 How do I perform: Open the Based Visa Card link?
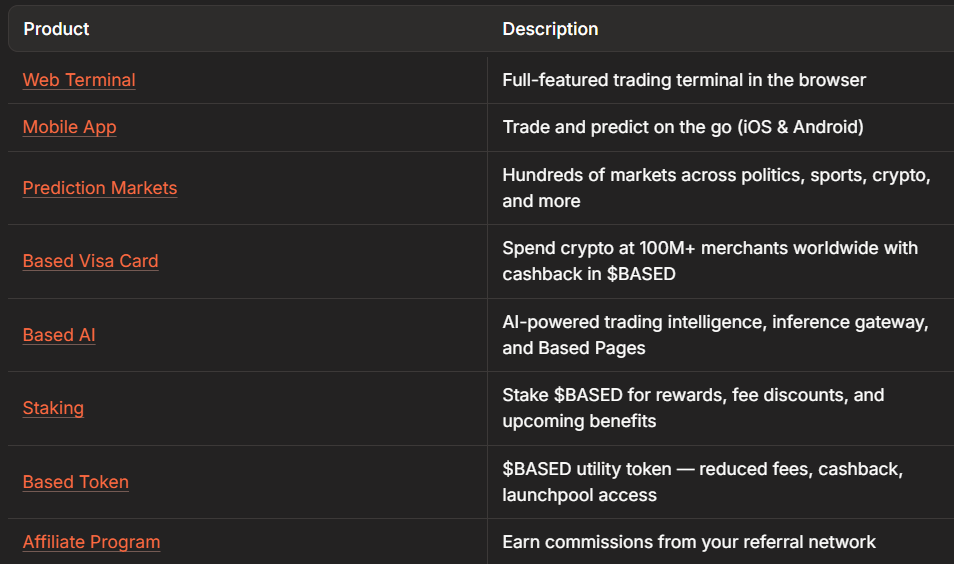[90, 261]
